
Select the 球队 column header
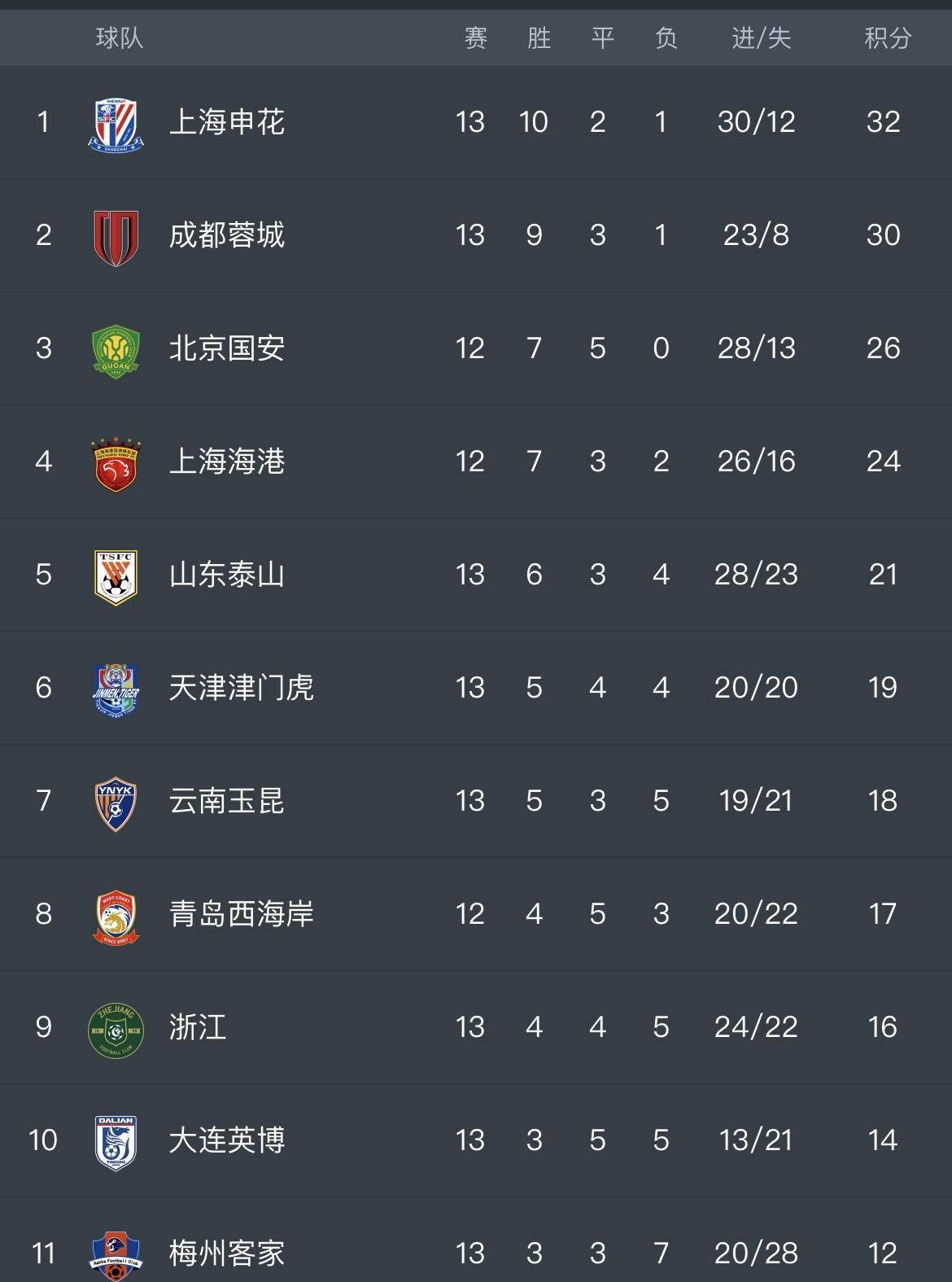120,38
